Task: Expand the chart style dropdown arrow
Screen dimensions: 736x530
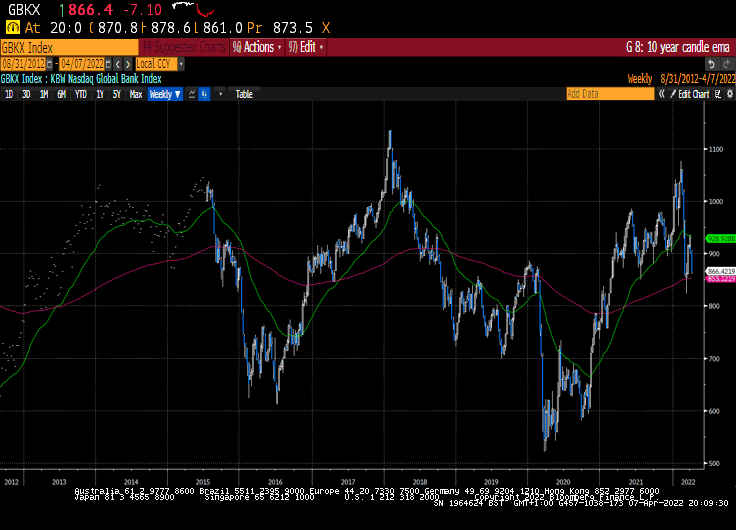Action: [220, 94]
